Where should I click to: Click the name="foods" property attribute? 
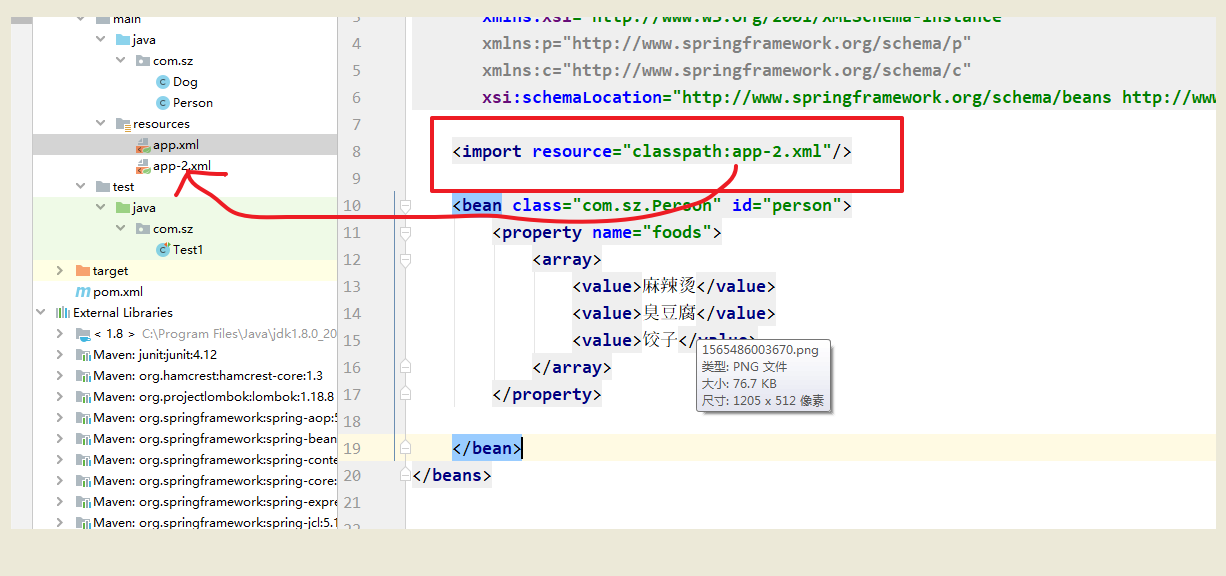(651, 233)
